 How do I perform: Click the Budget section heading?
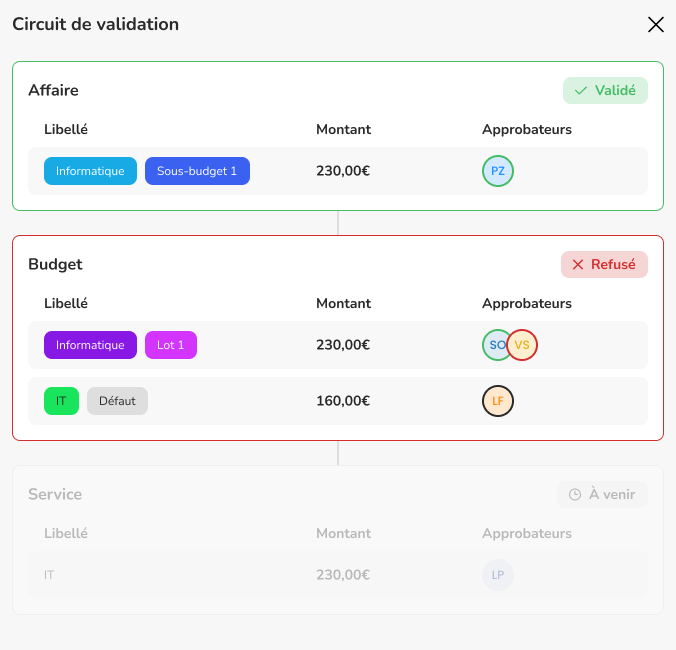coord(55,265)
